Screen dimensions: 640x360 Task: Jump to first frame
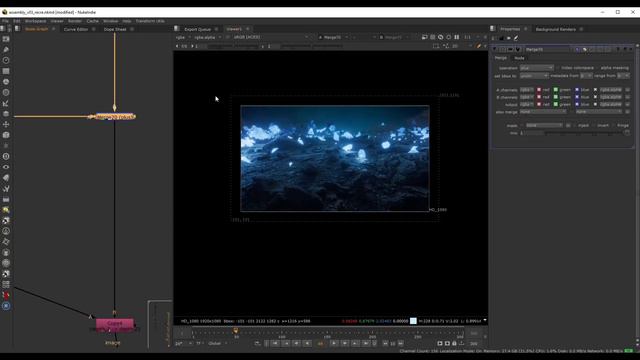click(276, 344)
